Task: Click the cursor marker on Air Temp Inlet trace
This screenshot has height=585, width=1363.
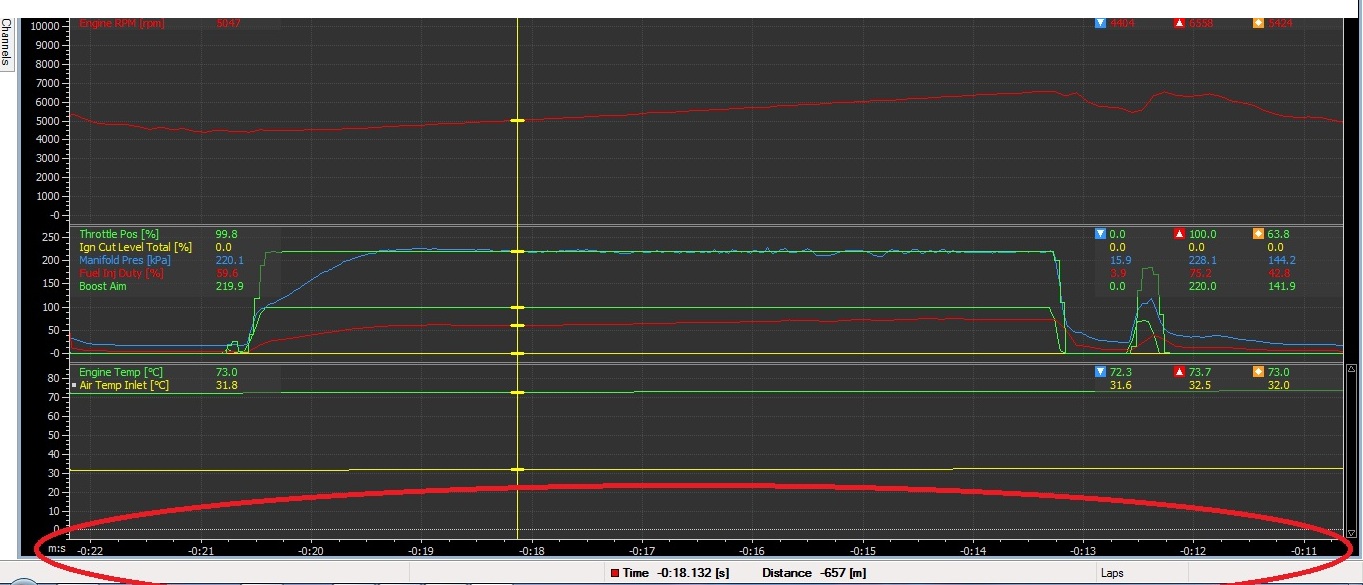Action: 517,469
